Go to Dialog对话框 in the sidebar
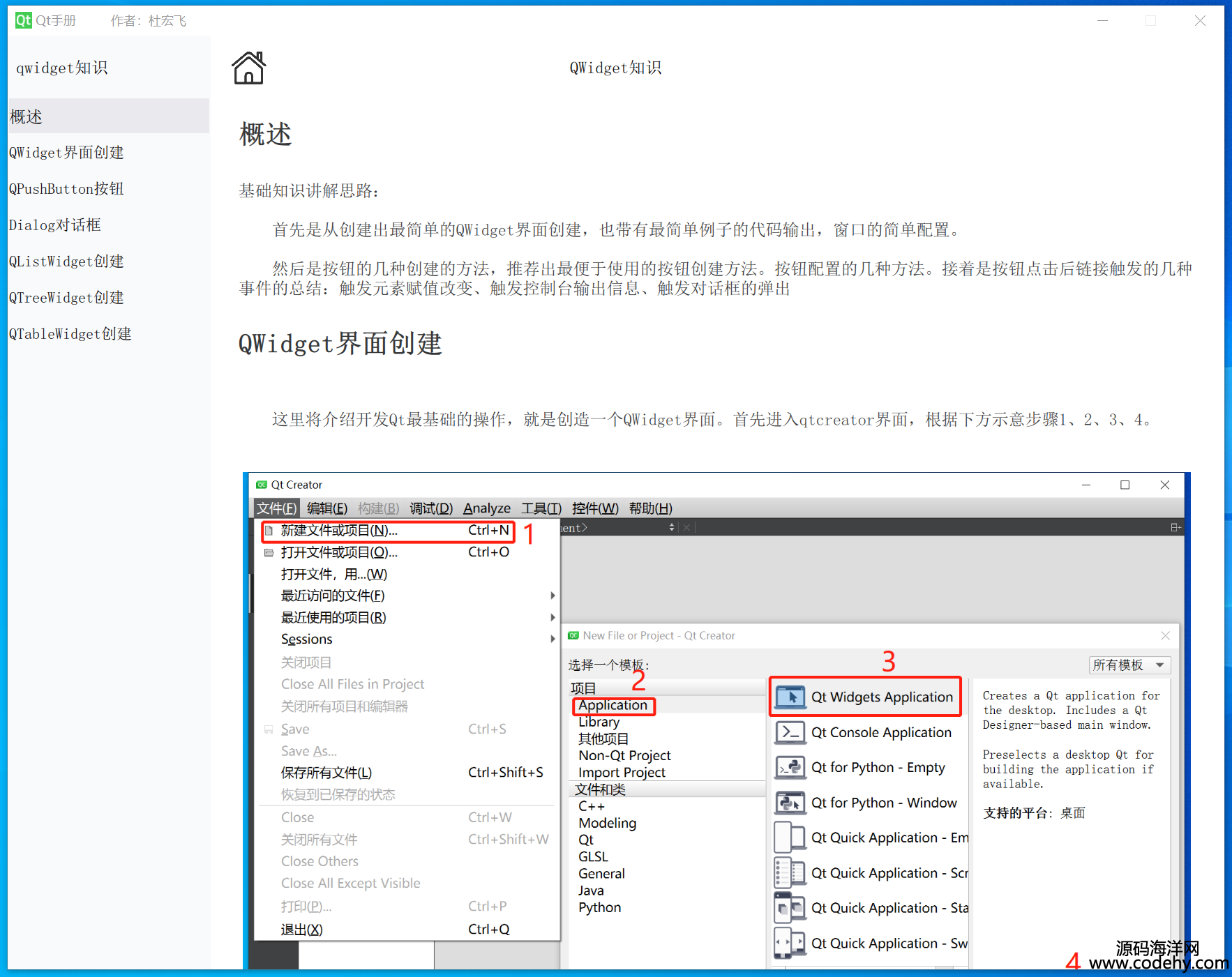The width and height of the screenshot is (1232, 977). (108, 225)
